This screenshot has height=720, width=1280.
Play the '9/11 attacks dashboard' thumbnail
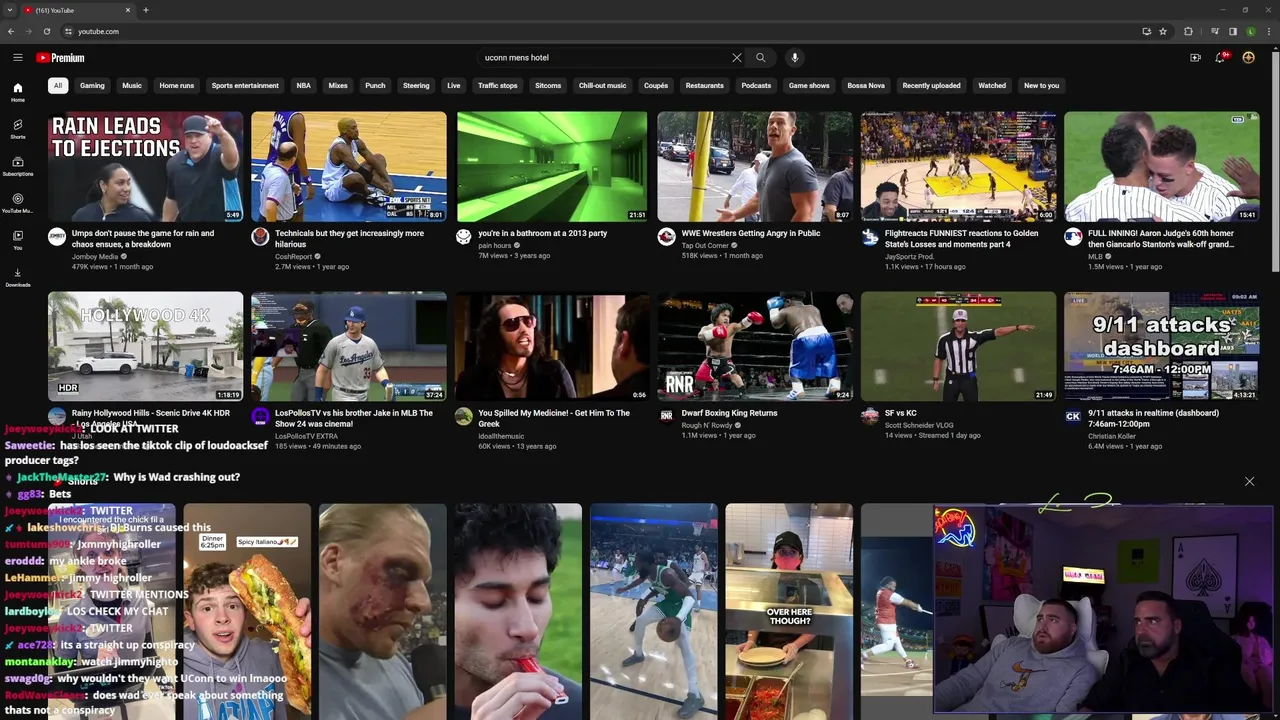(x=1161, y=346)
